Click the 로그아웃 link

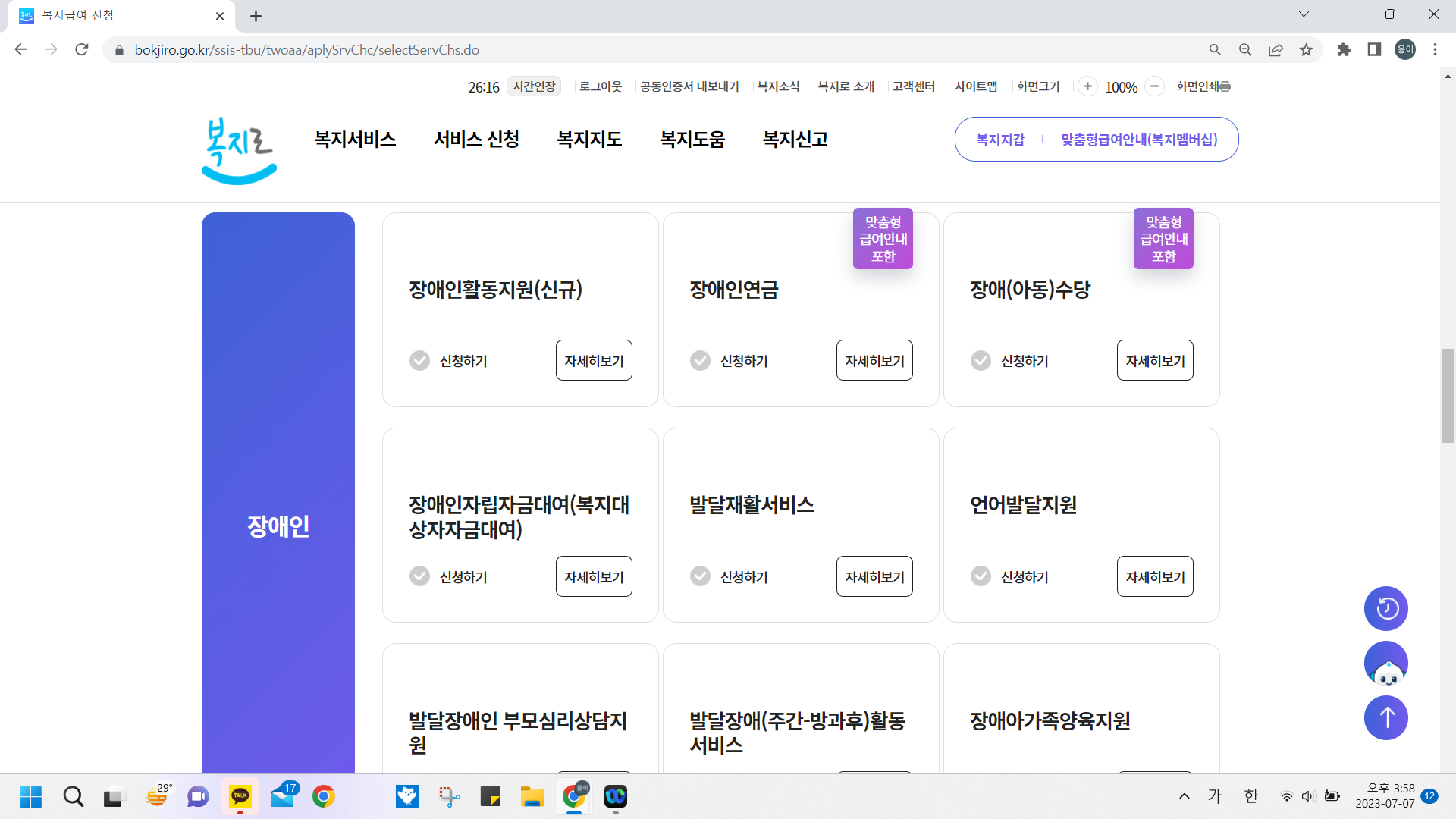[x=600, y=86]
